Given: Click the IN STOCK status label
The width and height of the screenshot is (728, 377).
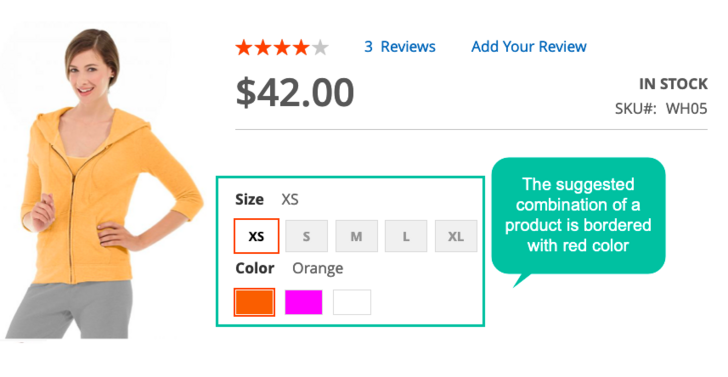Looking at the screenshot, I should [x=673, y=84].
